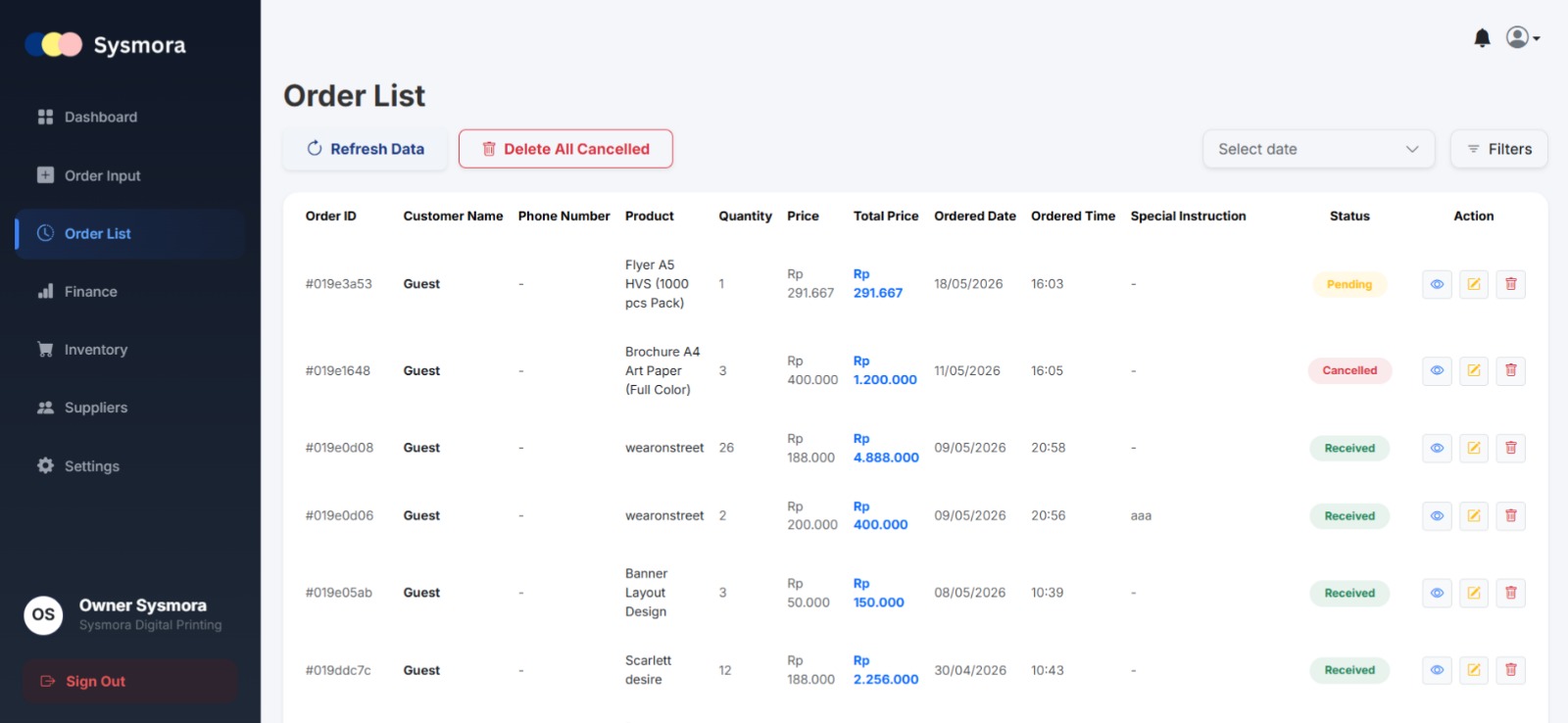The image size is (1568, 723).
Task: Go to Dashboard
Action: 130,118
